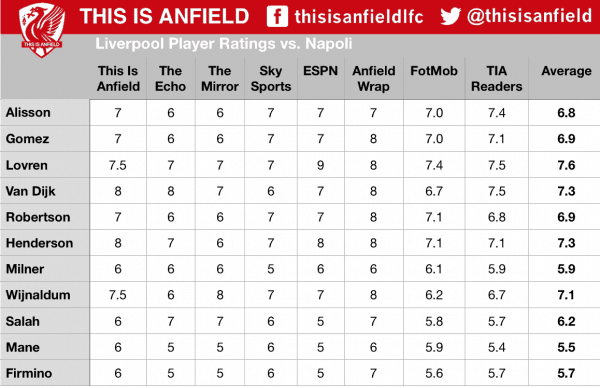Select the Van Dijk row label

[x=31, y=191]
